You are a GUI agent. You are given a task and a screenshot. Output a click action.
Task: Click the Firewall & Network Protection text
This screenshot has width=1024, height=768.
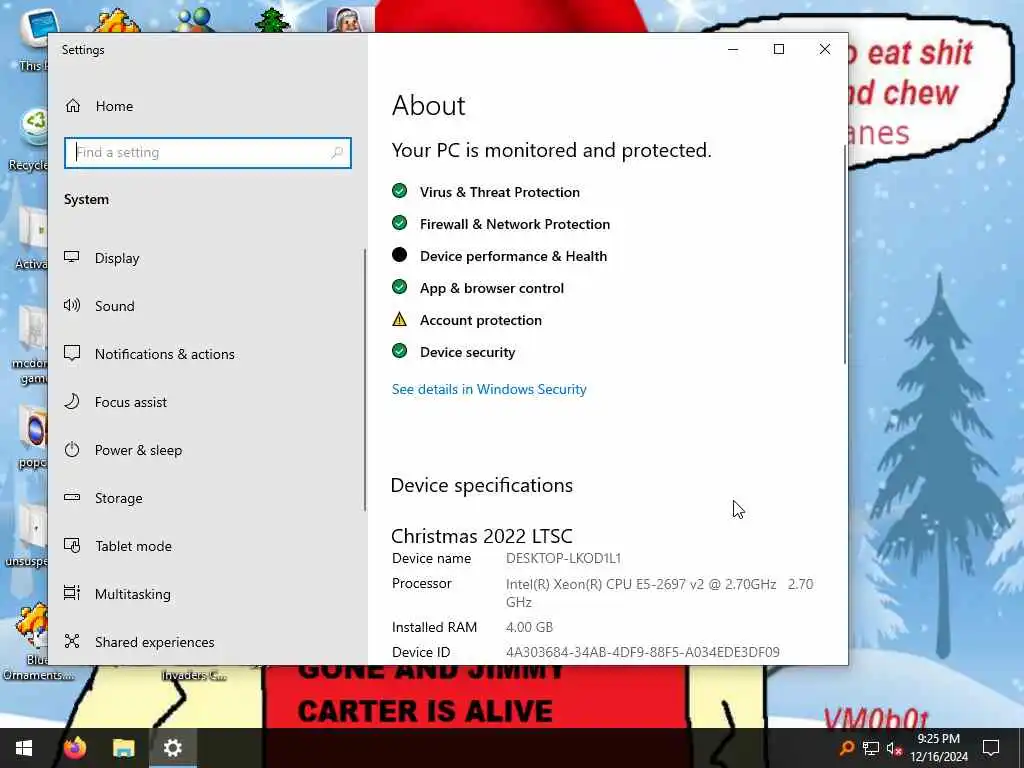pos(515,224)
